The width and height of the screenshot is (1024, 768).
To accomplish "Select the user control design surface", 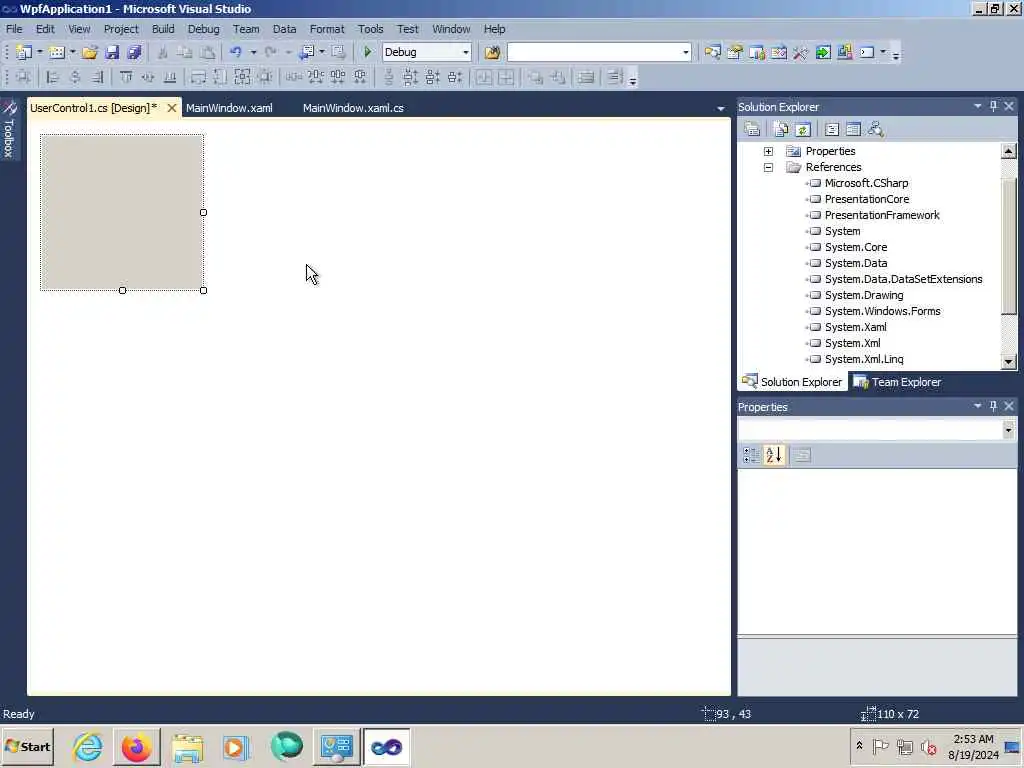I will (x=122, y=212).
